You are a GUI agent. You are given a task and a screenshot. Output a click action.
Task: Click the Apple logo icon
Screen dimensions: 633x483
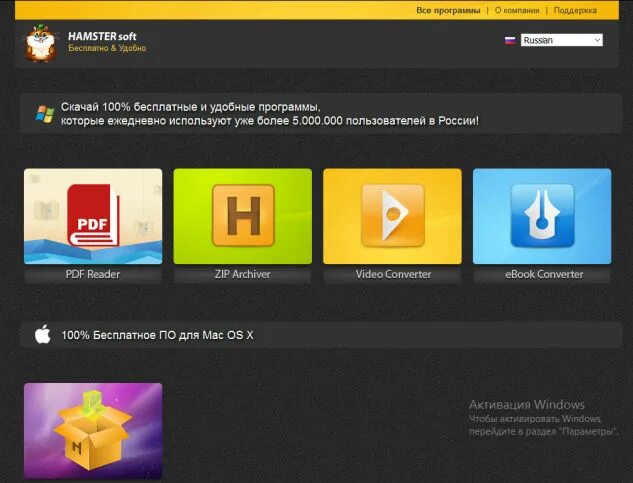[x=43, y=334]
